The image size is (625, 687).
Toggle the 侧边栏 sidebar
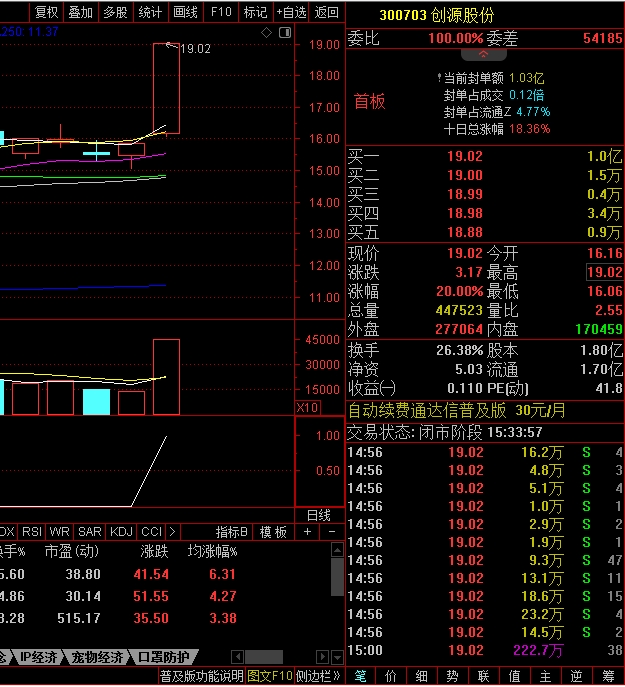[x=318, y=676]
